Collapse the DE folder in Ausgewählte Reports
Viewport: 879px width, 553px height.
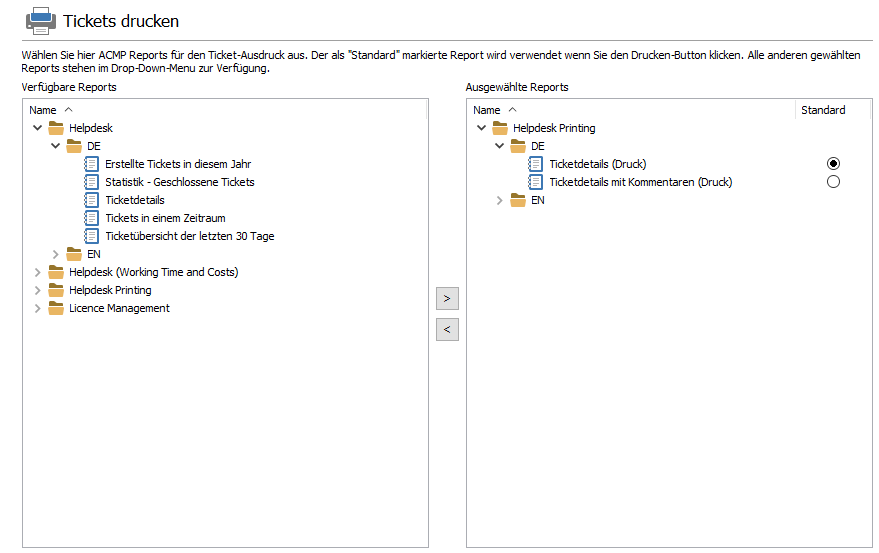(500, 146)
